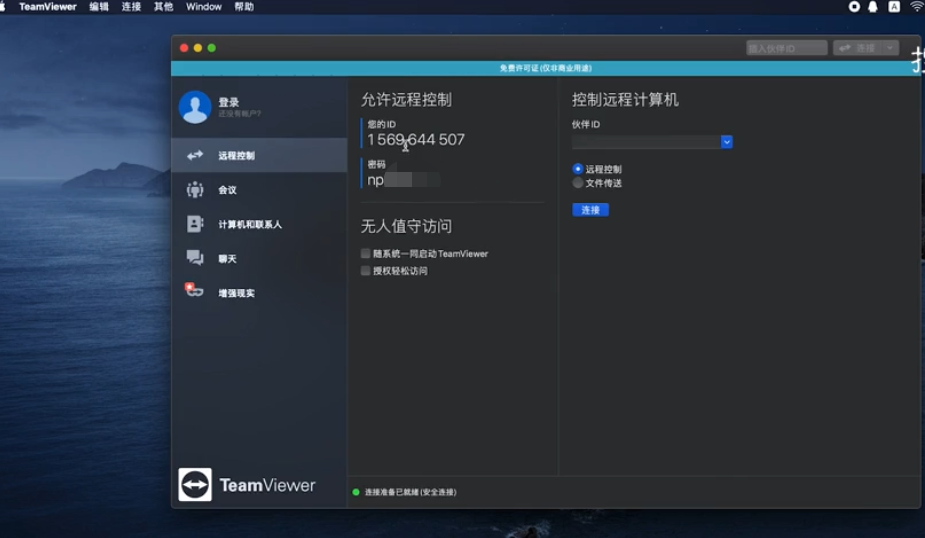Screen dimensions: 925x538
Task: Open the 聊天 chat icon
Action: click(195, 258)
